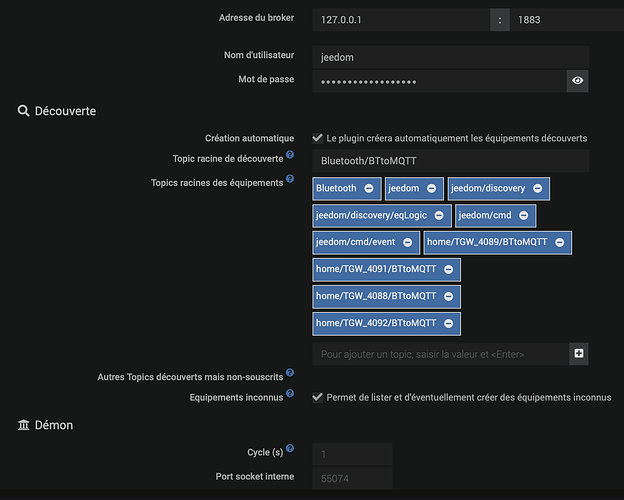Viewport: 624px width, 500px height.
Task: Remove the jeedom/discovery/eqLogic topic tag
Action: 437,215
